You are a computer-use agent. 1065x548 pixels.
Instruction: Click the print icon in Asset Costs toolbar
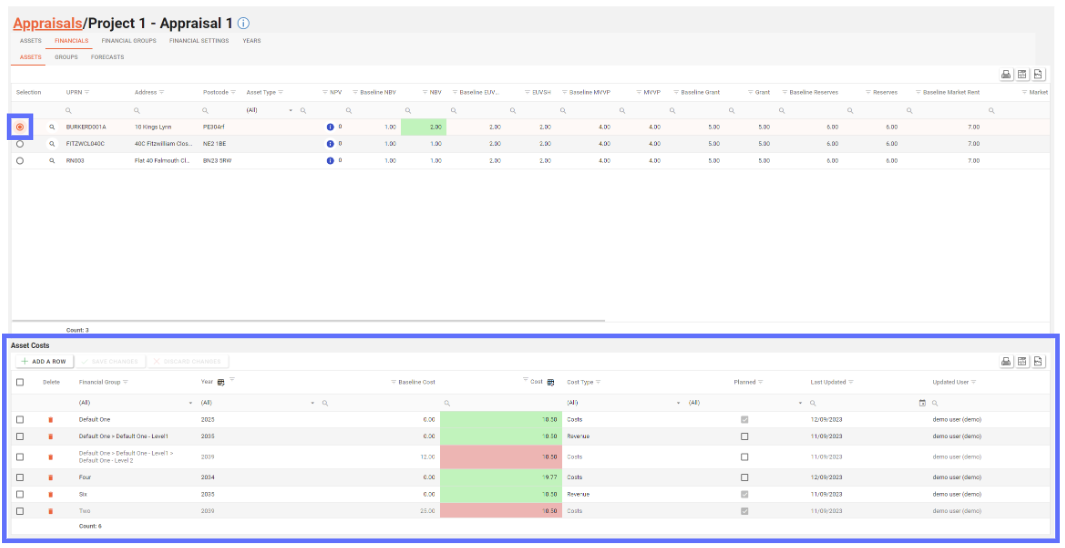(1007, 361)
